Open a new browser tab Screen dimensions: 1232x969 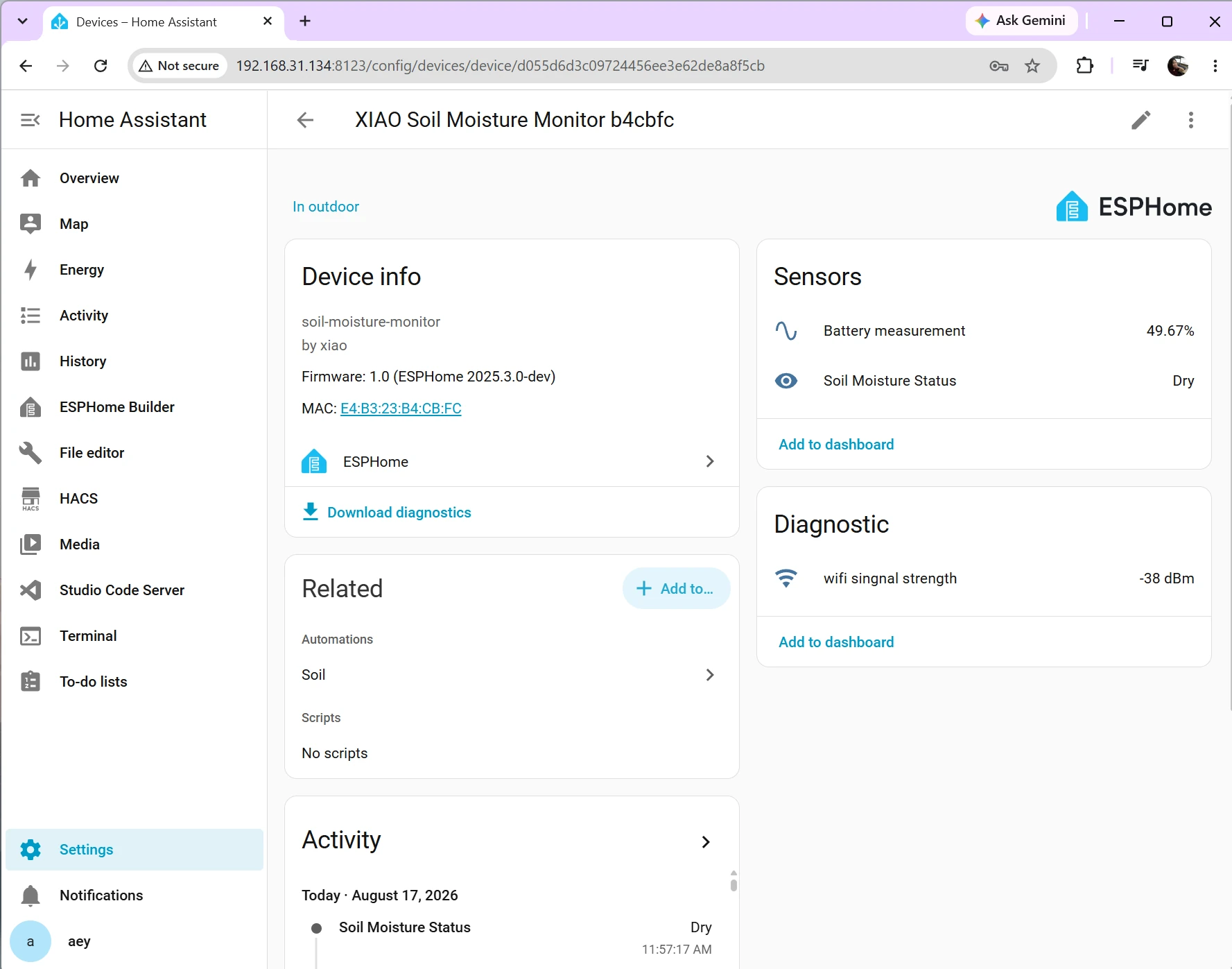click(x=305, y=22)
